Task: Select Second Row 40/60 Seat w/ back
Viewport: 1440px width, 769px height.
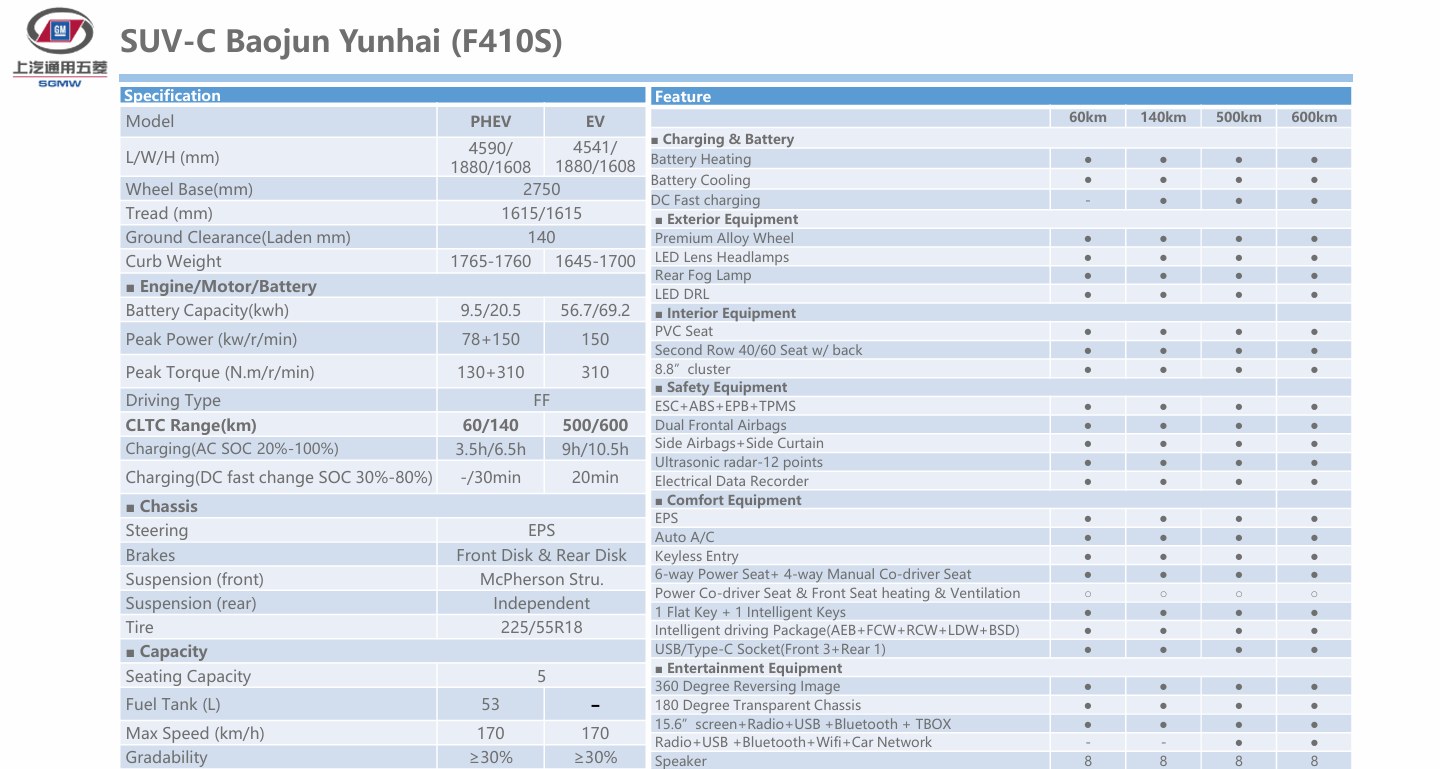Action: coord(758,350)
